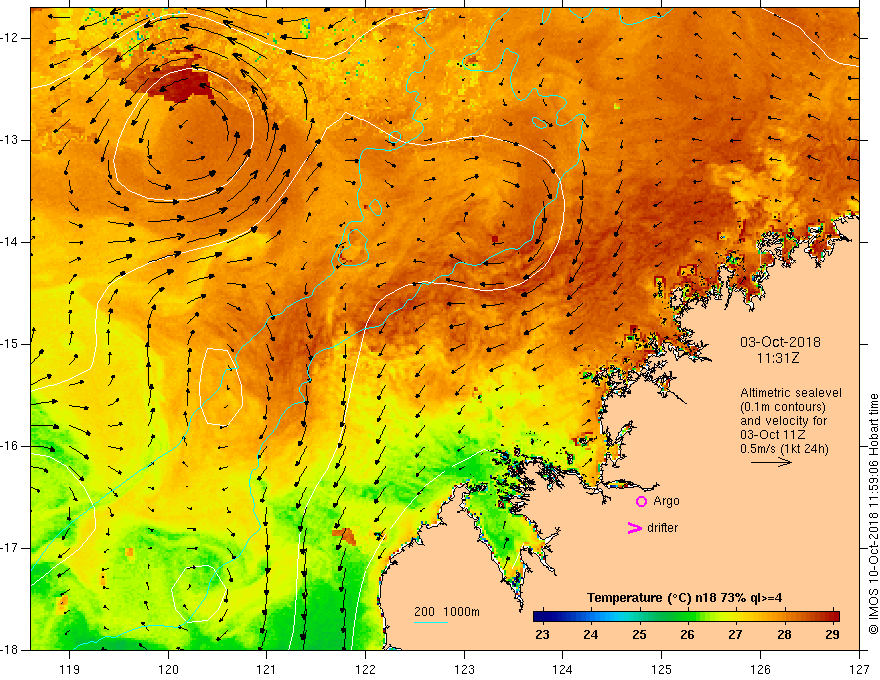Select the '03-Oct-2018' date text
This screenshot has height=680, width=880.
[x=780, y=342]
